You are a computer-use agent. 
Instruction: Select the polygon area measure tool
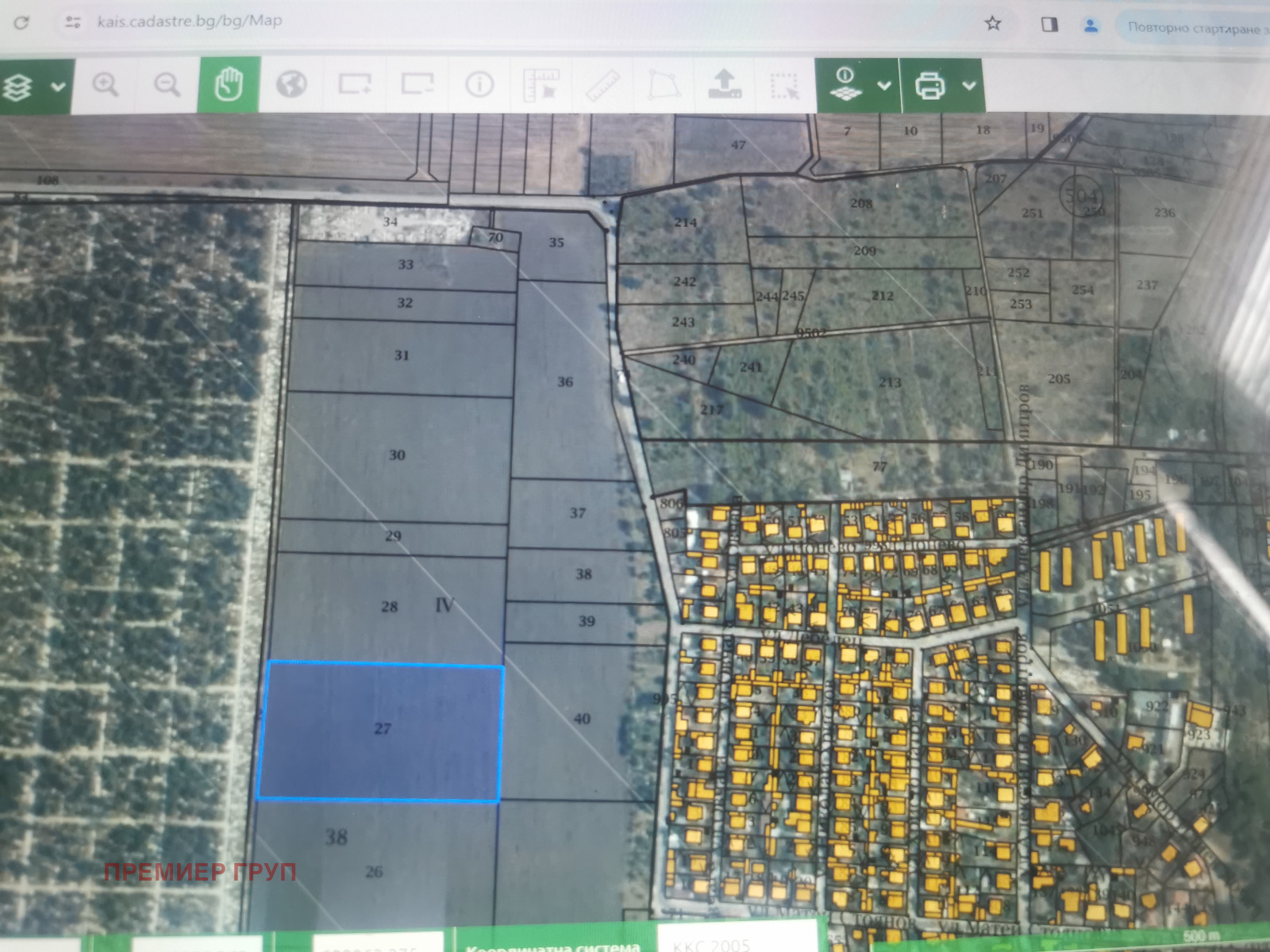pyautogui.click(x=664, y=85)
